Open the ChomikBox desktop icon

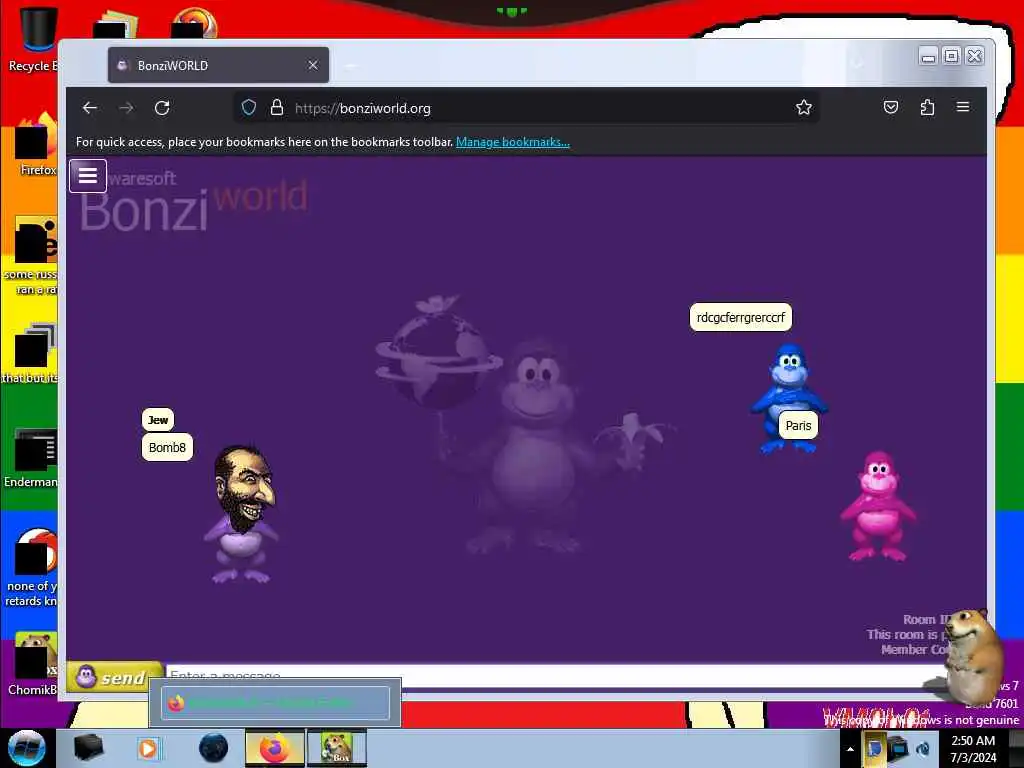33,663
